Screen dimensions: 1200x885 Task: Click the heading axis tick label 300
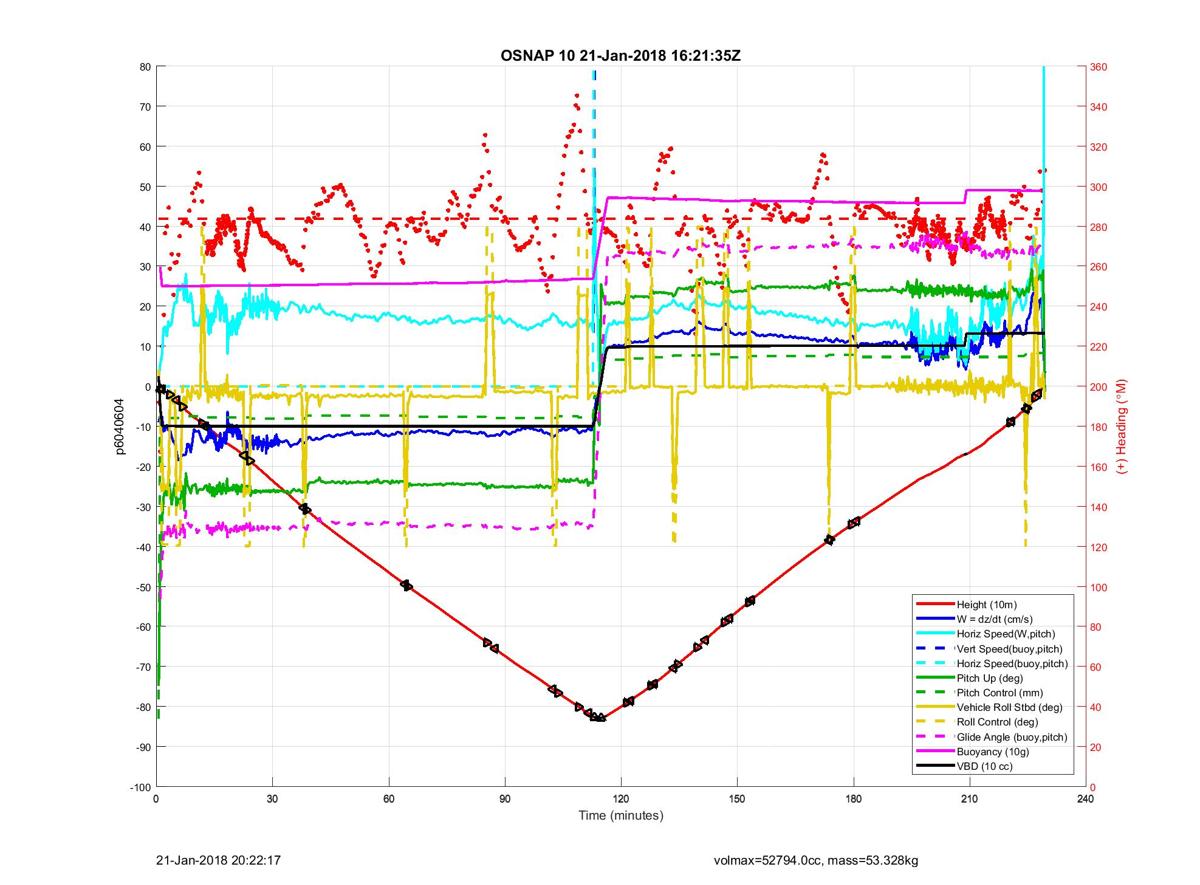(x=1099, y=187)
